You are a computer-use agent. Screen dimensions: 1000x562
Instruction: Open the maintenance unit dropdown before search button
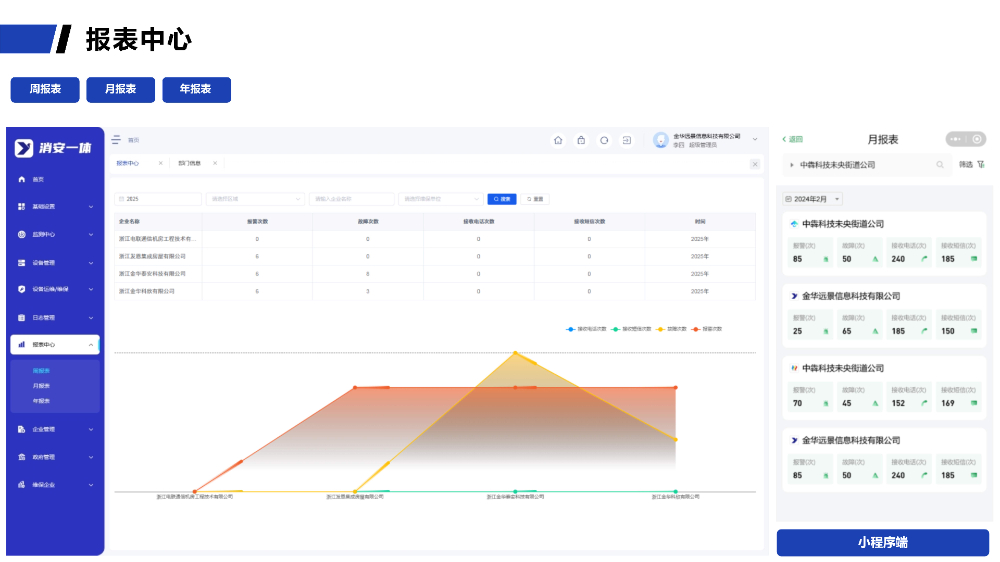(x=441, y=199)
